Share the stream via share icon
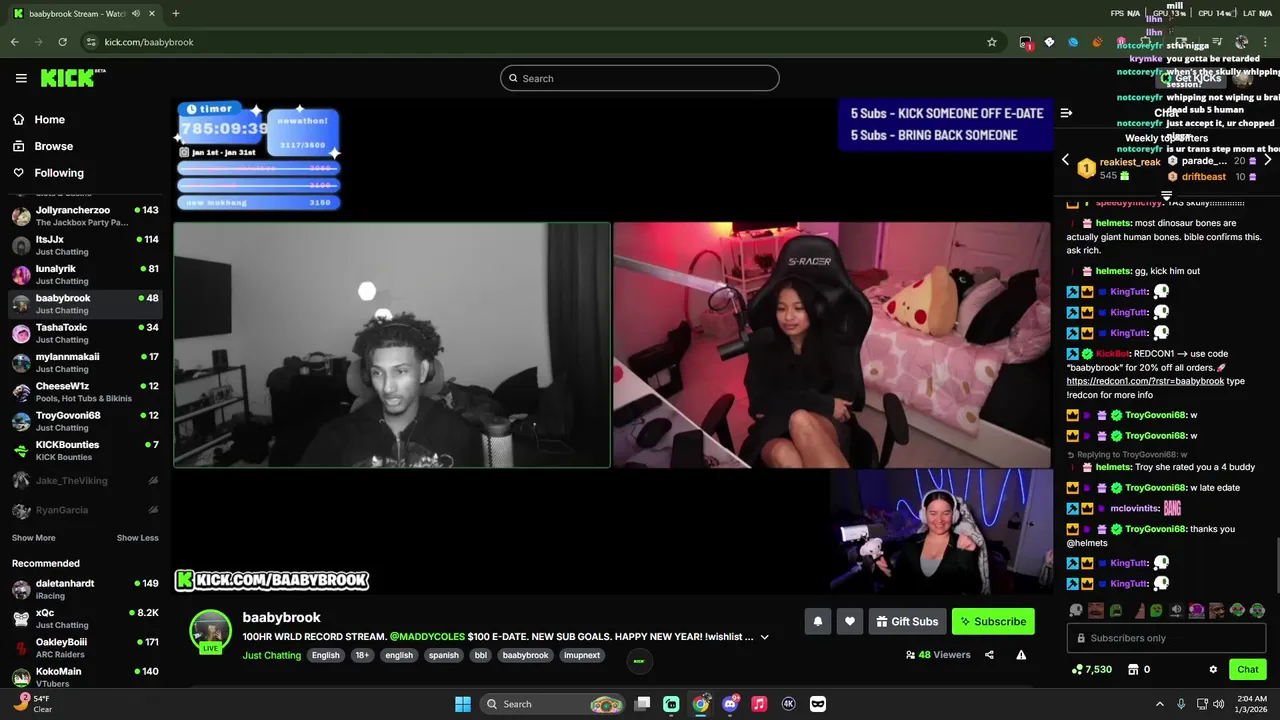1280x720 pixels. 989,655
